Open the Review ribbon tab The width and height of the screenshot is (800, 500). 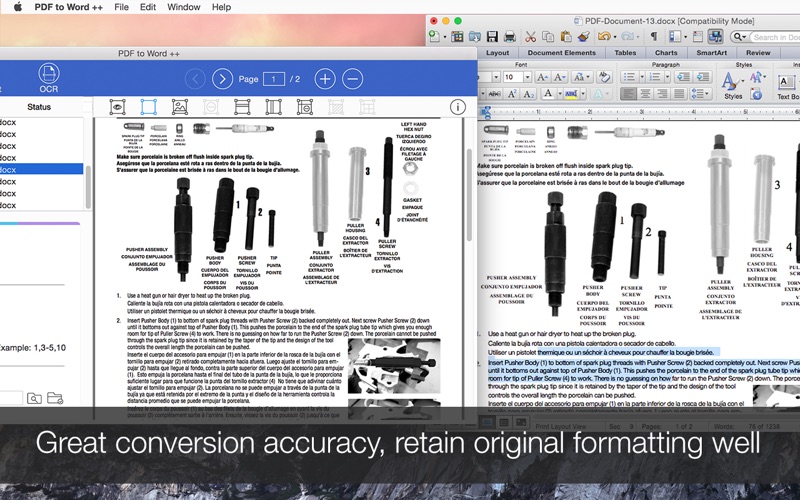click(x=758, y=53)
